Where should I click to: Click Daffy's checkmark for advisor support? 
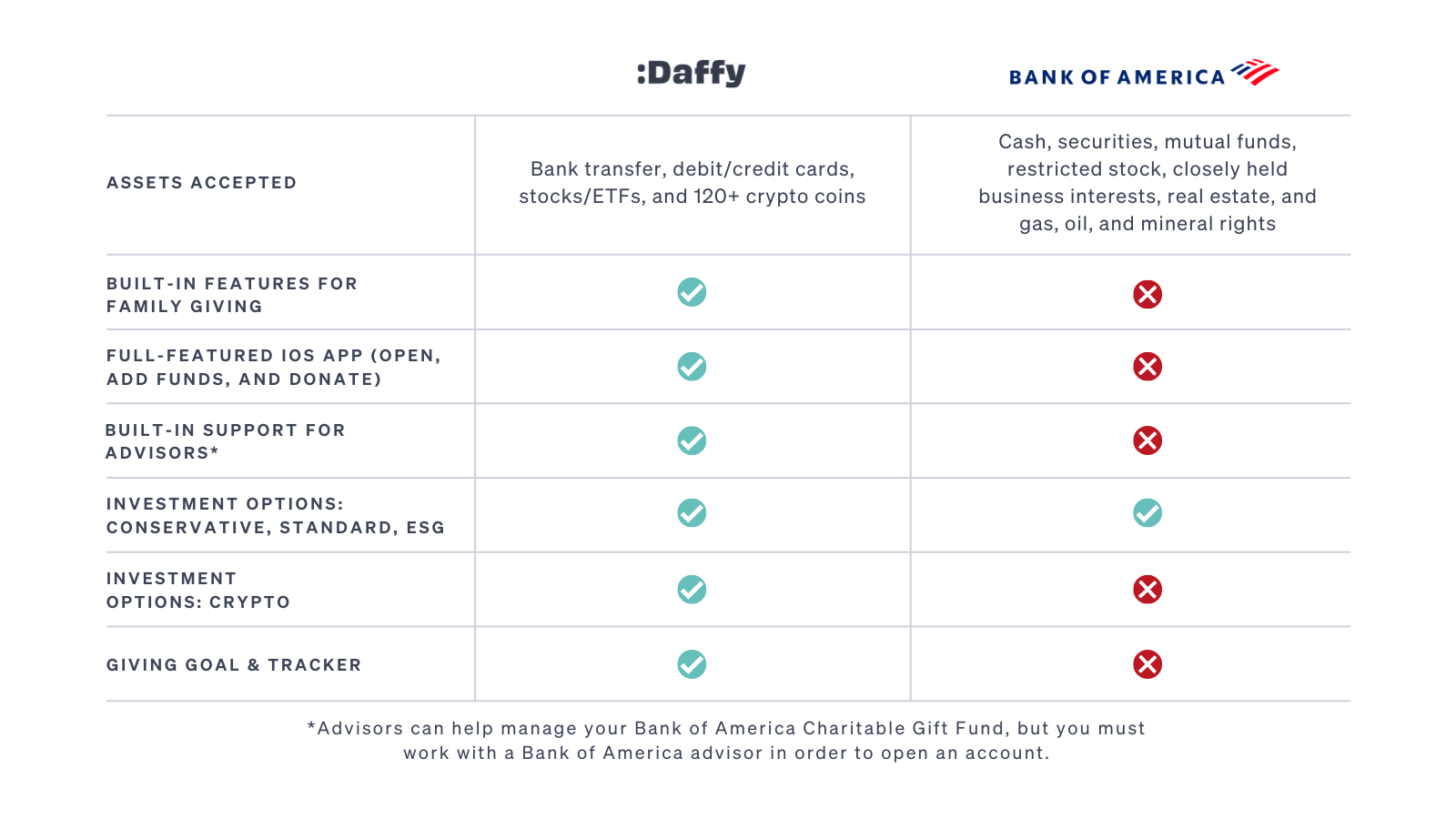coord(692,440)
